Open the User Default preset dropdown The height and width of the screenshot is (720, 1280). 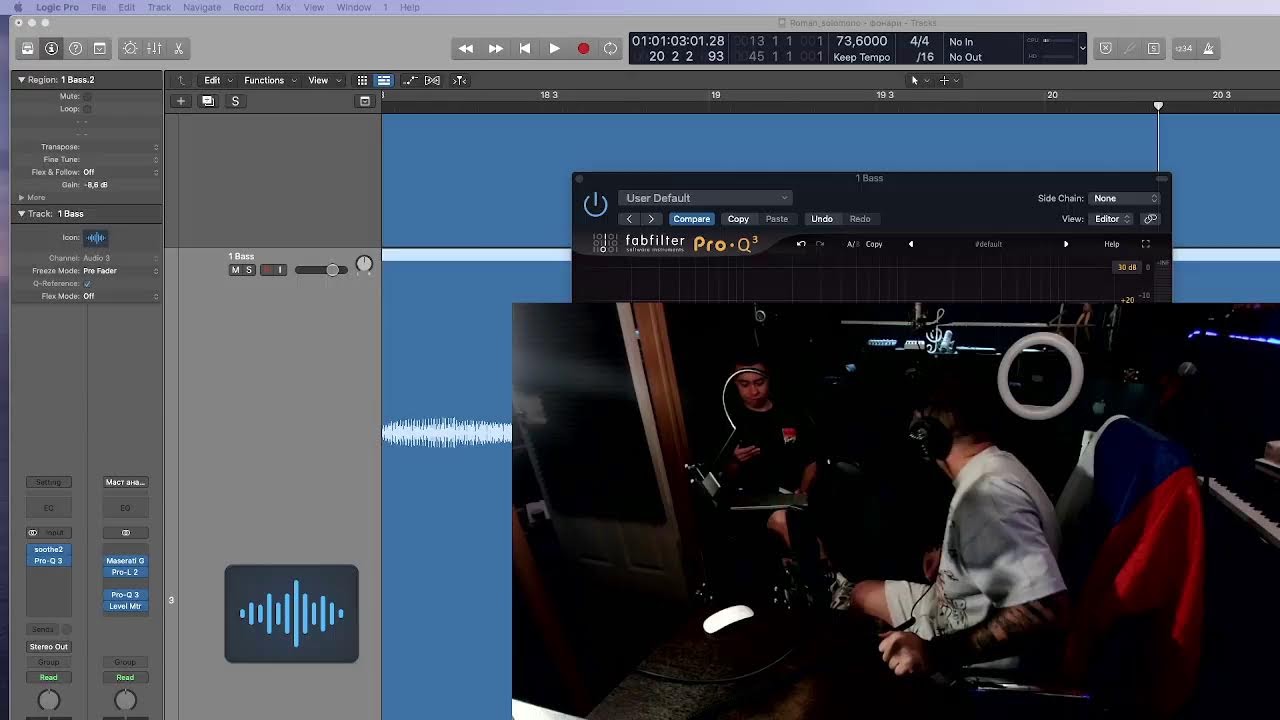[706, 198]
